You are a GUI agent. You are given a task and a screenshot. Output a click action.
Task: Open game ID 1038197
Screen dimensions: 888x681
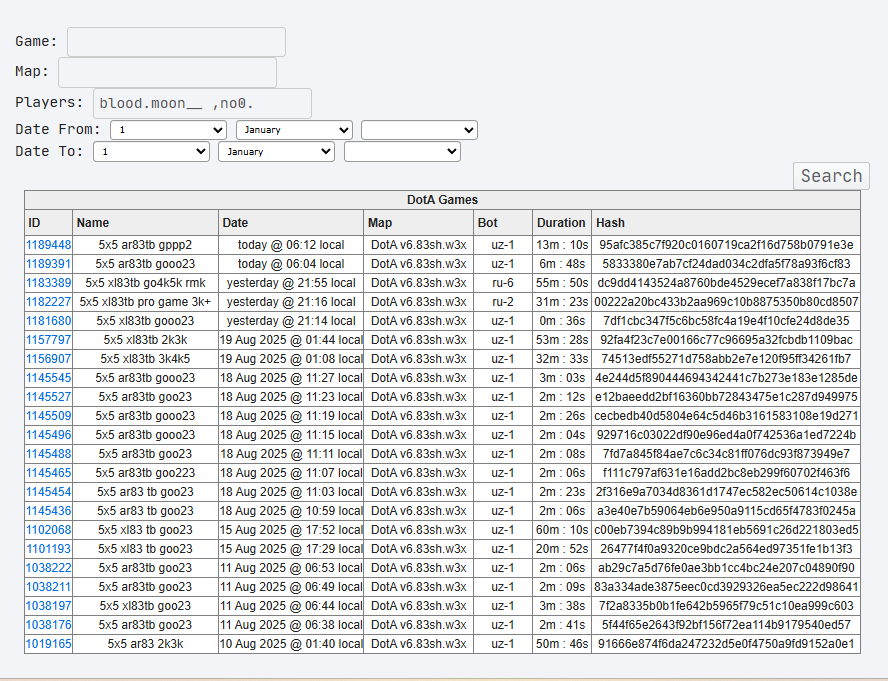[x=49, y=606]
